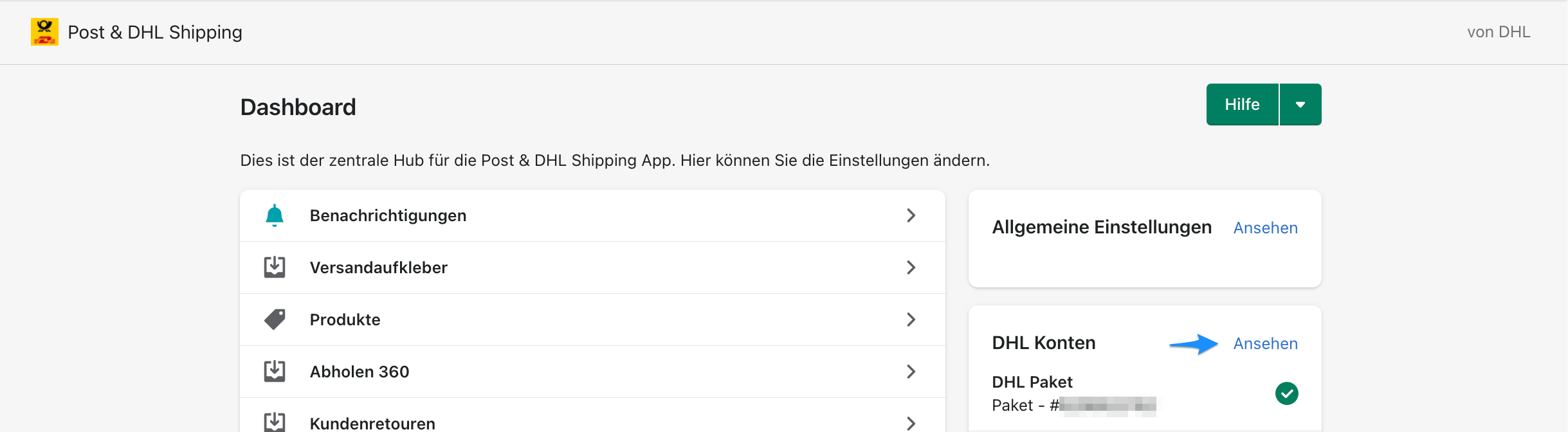Image resolution: width=1568 pixels, height=432 pixels.
Task: Click the Post & DHL Shipping app title
Action: tap(155, 32)
